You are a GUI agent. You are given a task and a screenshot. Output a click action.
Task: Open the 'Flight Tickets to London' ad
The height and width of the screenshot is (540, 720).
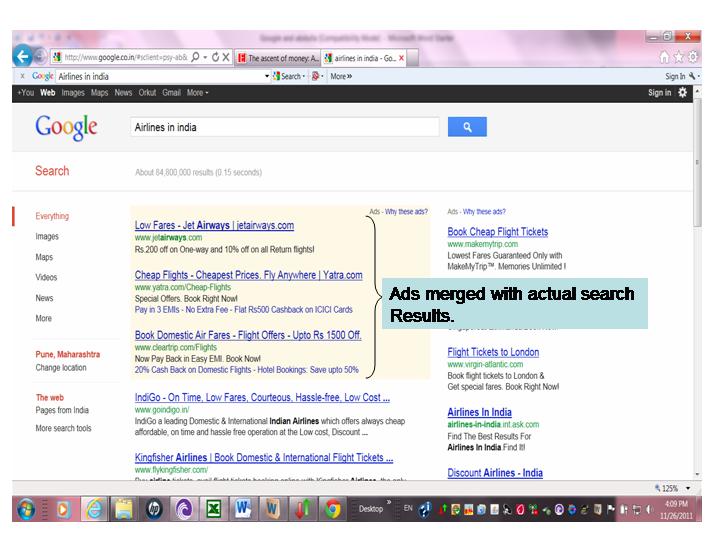click(493, 352)
